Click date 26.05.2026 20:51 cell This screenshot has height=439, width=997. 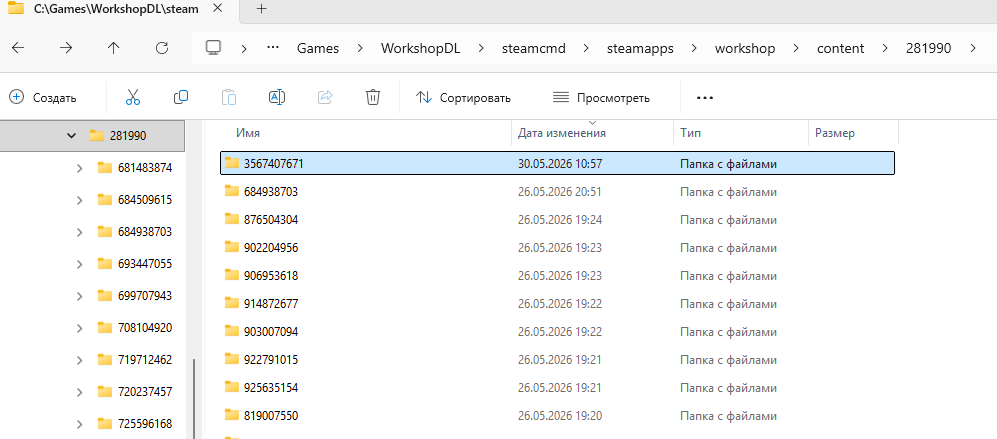pos(560,192)
